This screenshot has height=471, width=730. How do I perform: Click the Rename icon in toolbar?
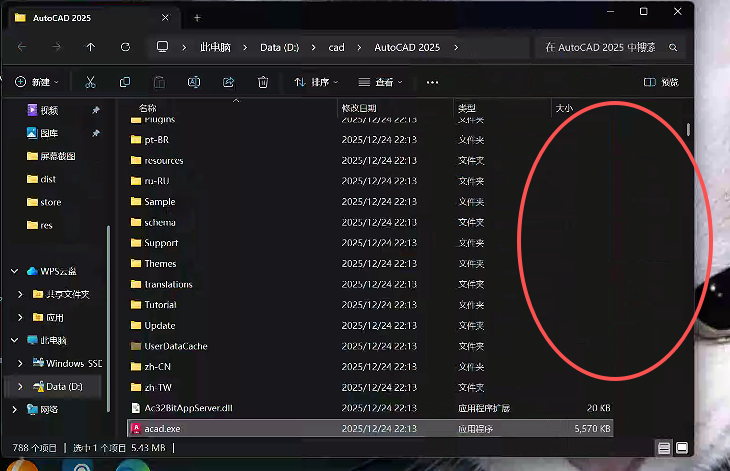194,82
